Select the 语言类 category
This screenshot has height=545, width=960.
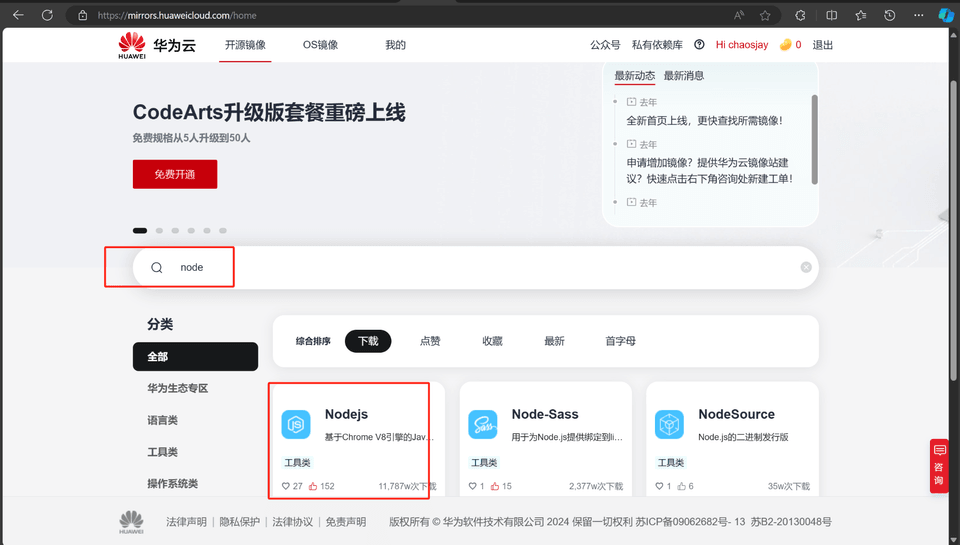(162, 420)
